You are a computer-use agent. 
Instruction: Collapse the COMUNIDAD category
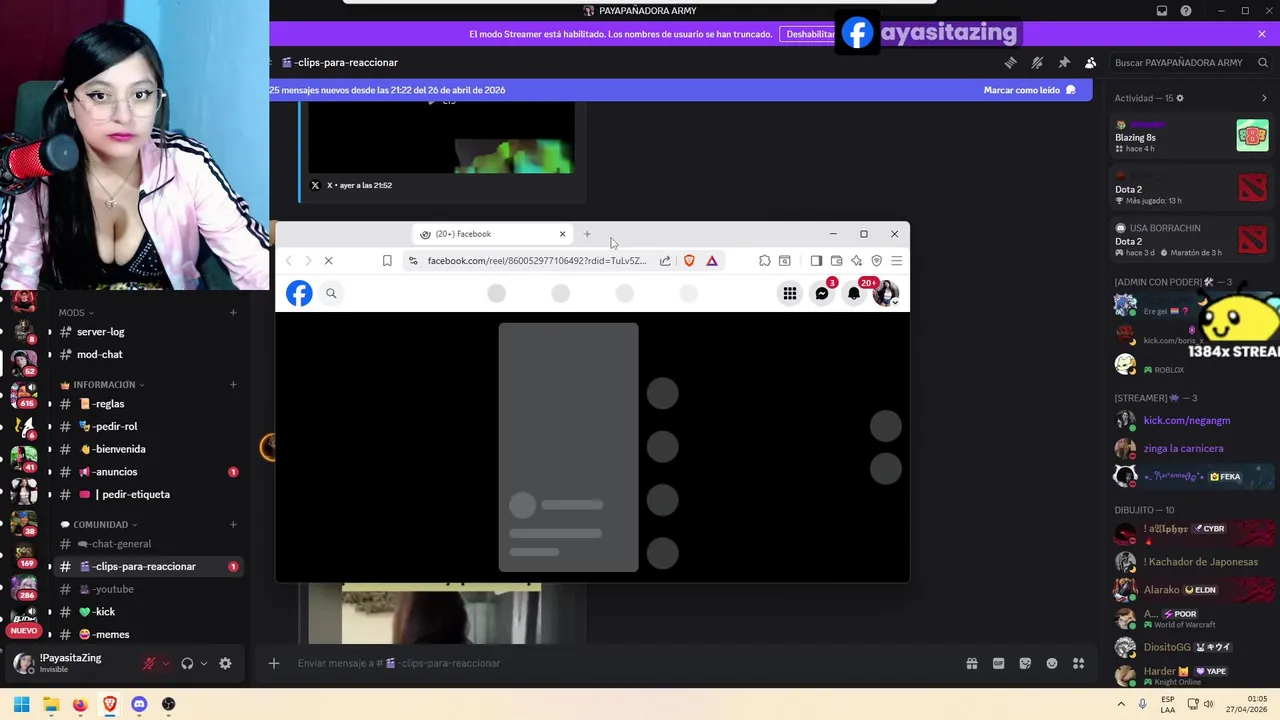tap(99, 525)
